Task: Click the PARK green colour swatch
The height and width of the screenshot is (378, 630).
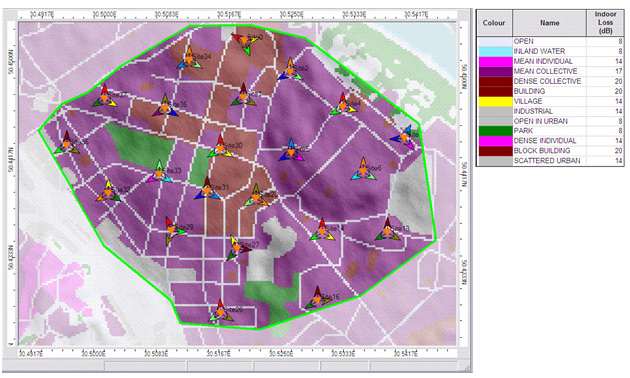Action: [495, 131]
